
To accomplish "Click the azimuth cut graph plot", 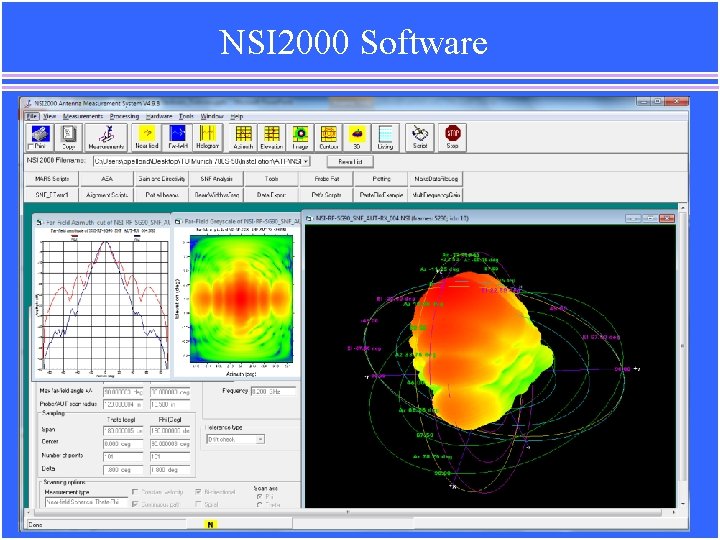I will tap(105, 305).
